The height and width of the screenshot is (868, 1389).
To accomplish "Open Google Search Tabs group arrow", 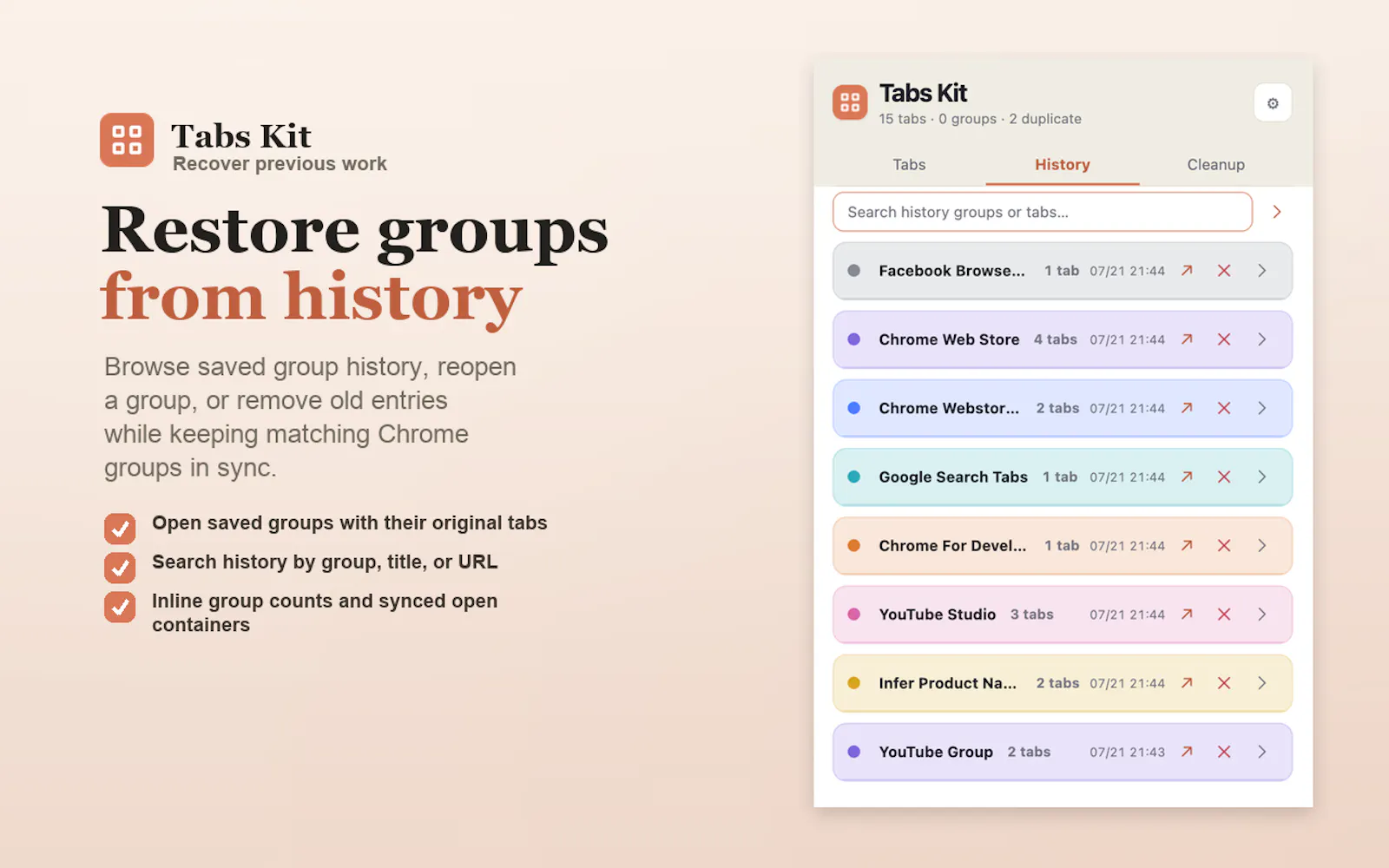I will click(1187, 477).
